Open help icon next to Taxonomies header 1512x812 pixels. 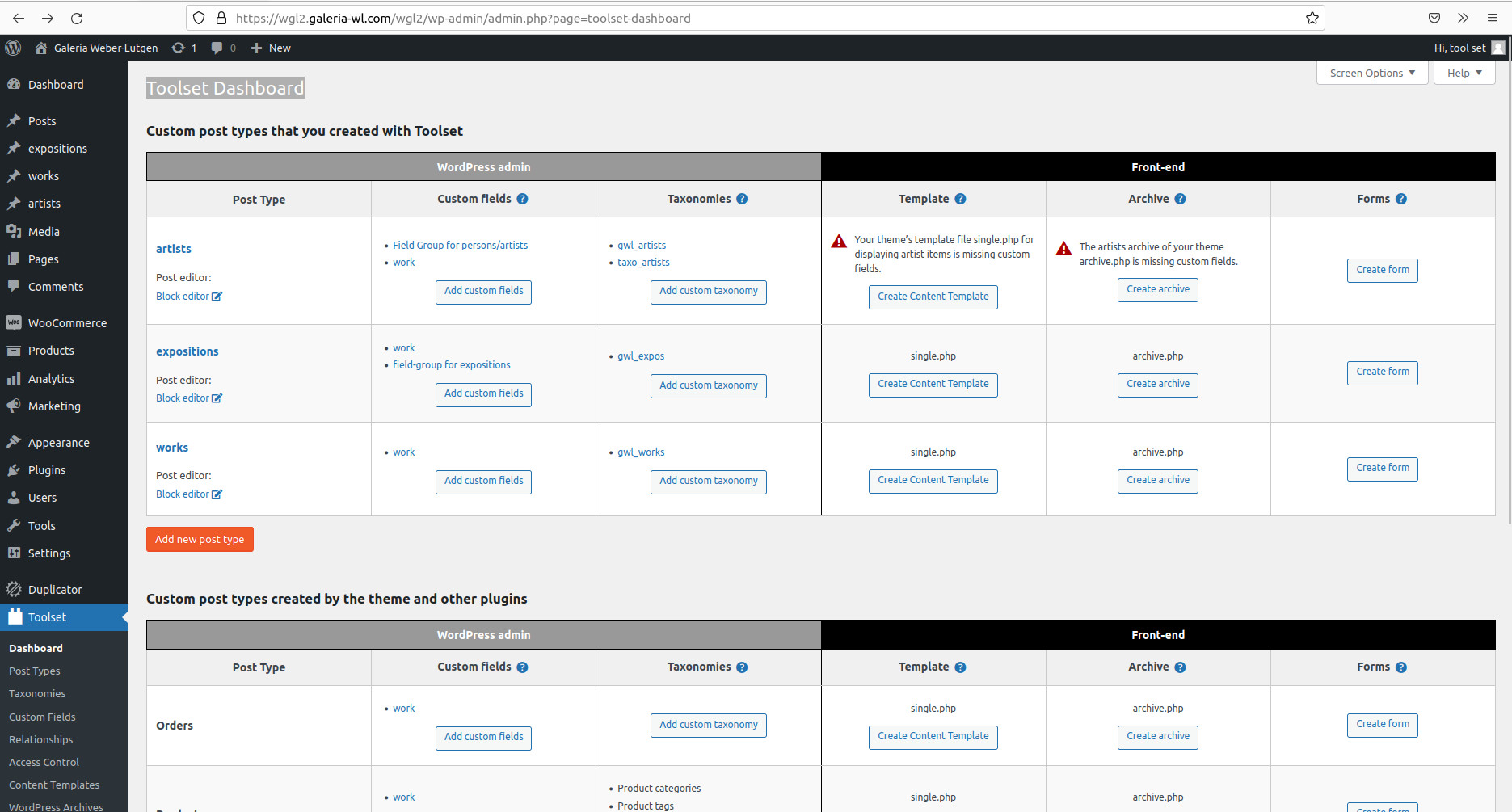742,199
